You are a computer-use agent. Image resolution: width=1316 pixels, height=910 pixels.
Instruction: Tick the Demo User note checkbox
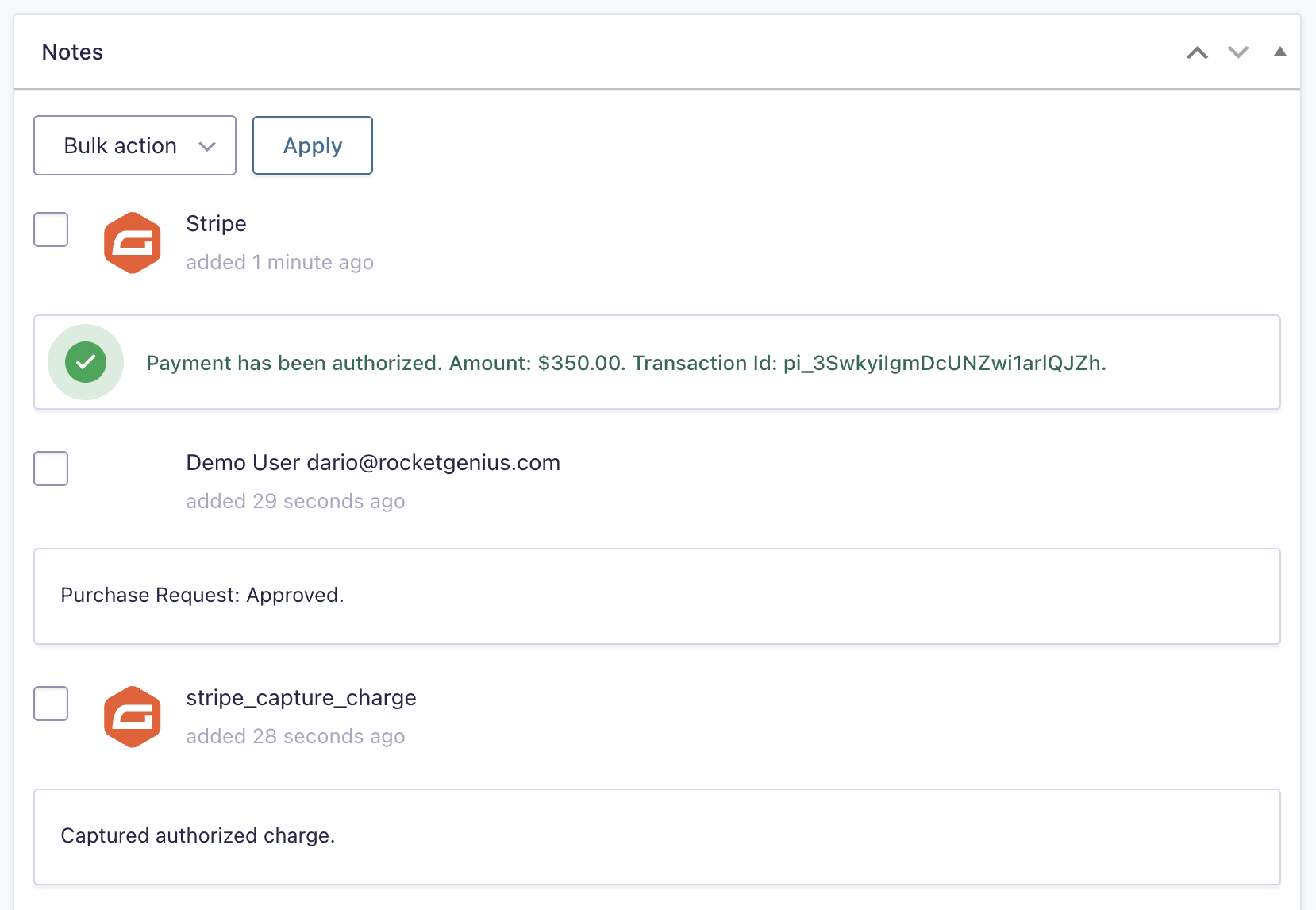coord(51,468)
